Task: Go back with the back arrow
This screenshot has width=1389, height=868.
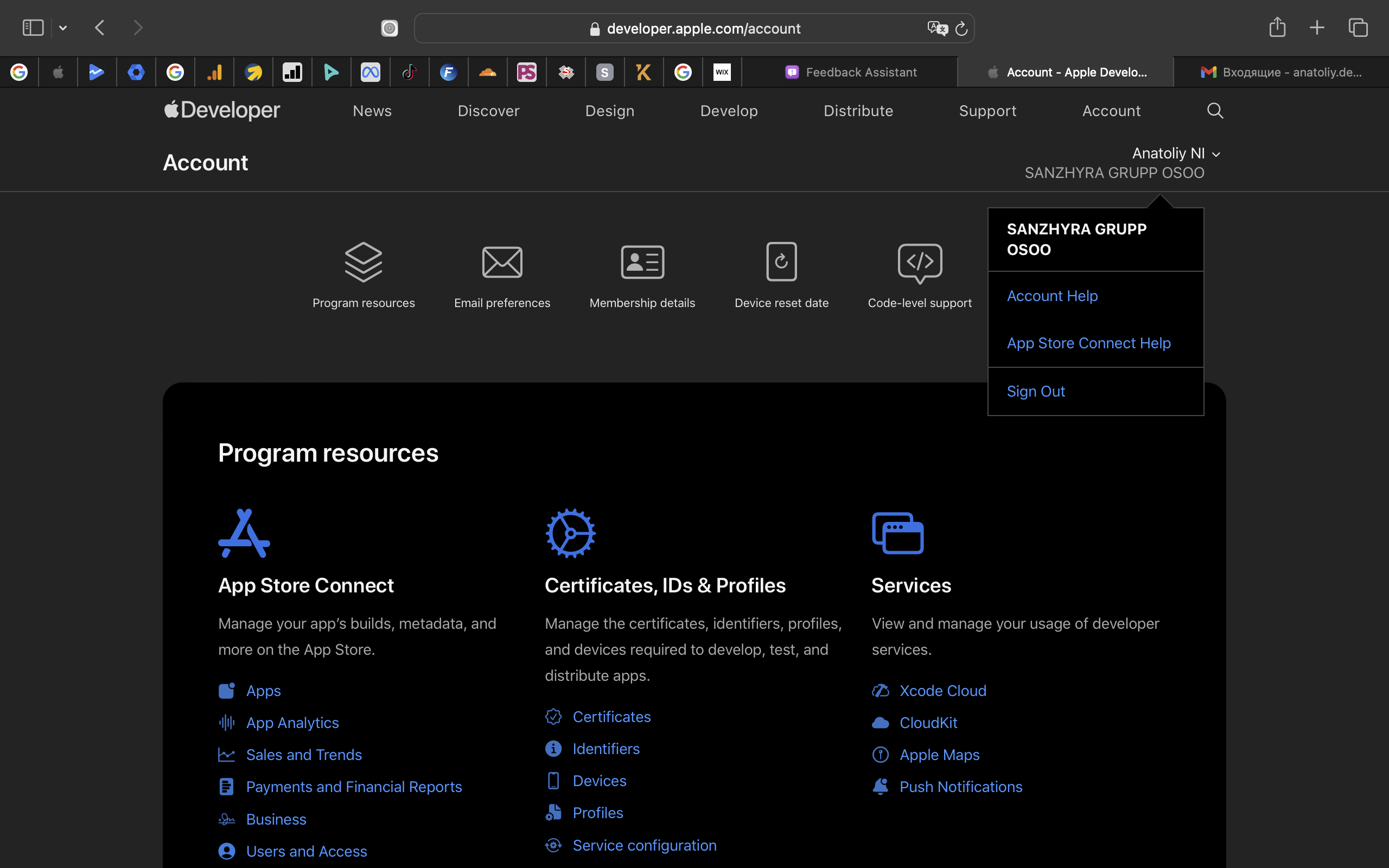Action: click(100, 28)
